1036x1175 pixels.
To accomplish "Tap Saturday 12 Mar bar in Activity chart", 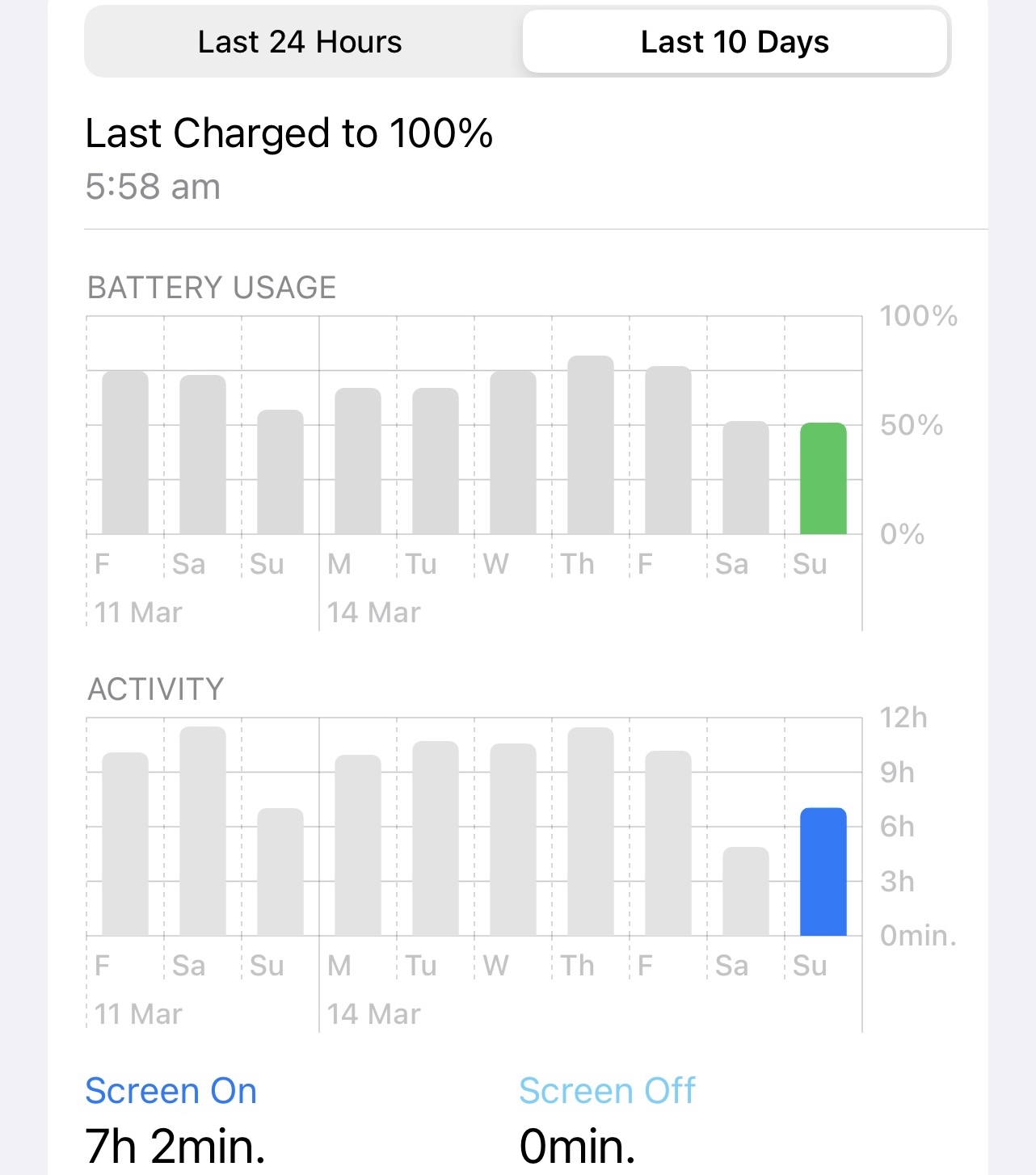I will tap(203, 832).
